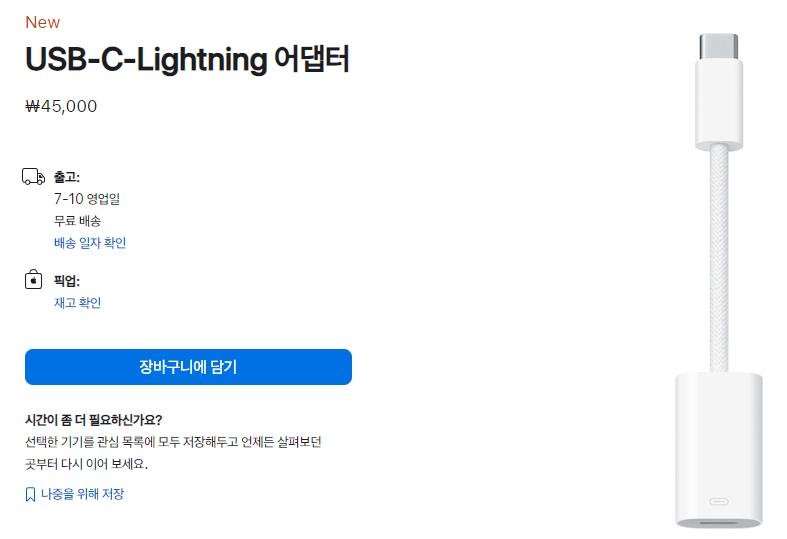Viewport: 787px width, 539px height.
Task: Click the 7-10 영업일 delivery estimate
Action: [87, 199]
